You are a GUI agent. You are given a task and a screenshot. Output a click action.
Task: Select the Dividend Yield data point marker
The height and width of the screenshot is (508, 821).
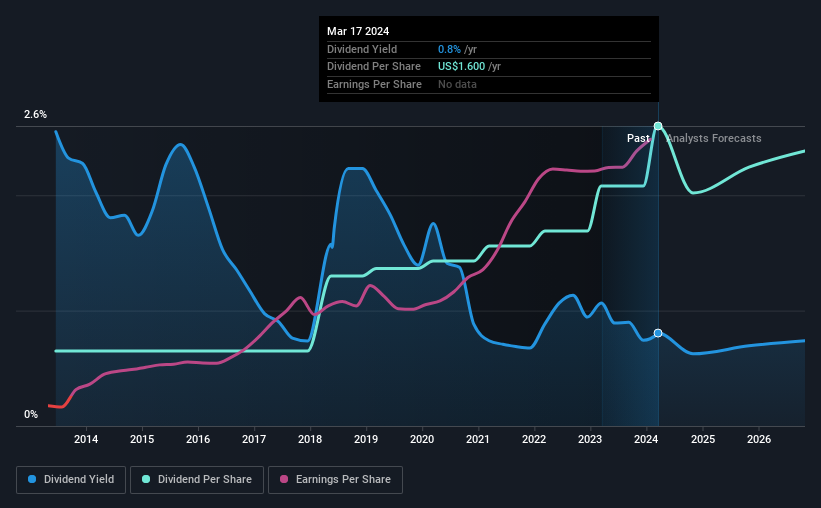pyautogui.click(x=658, y=333)
